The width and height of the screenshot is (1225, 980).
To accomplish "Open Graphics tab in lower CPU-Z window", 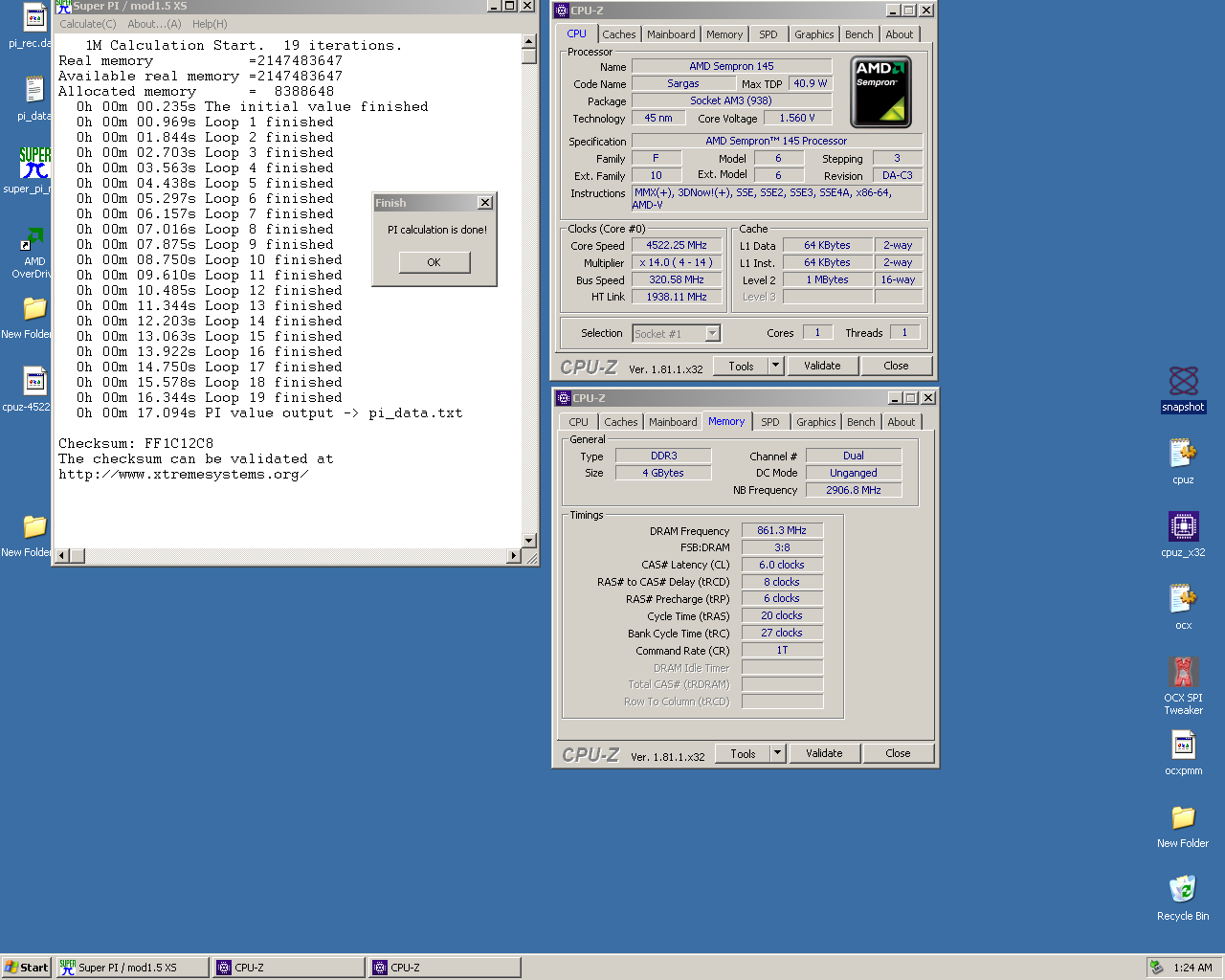I will click(x=816, y=422).
